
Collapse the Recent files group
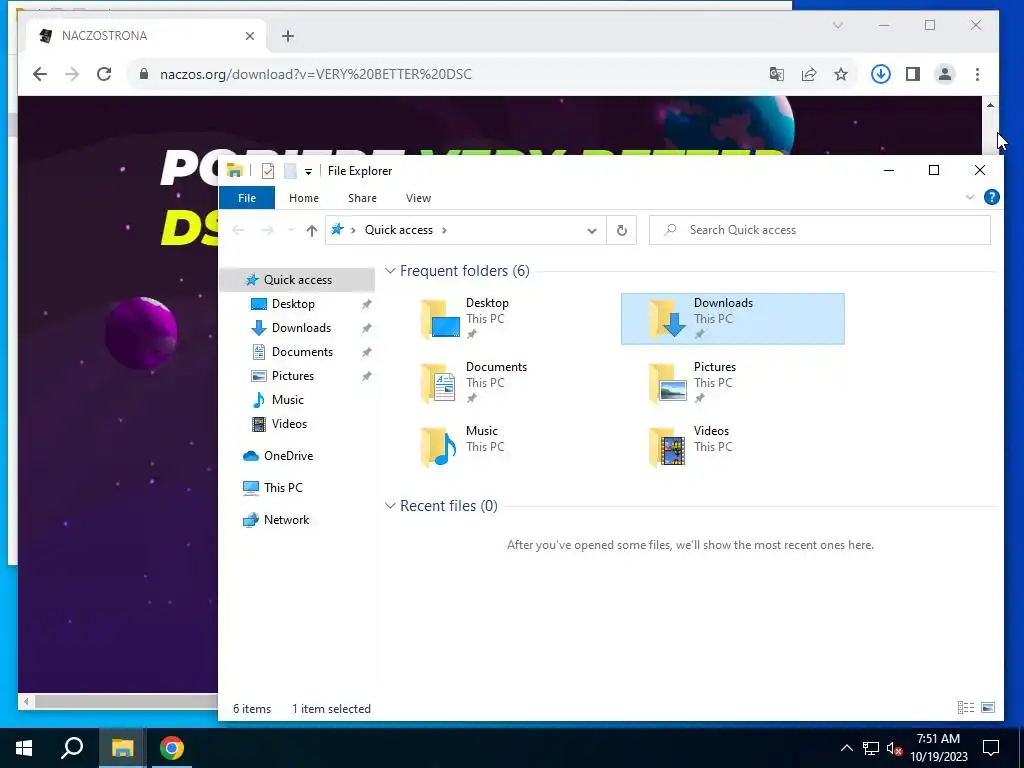click(x=390, y=505)
